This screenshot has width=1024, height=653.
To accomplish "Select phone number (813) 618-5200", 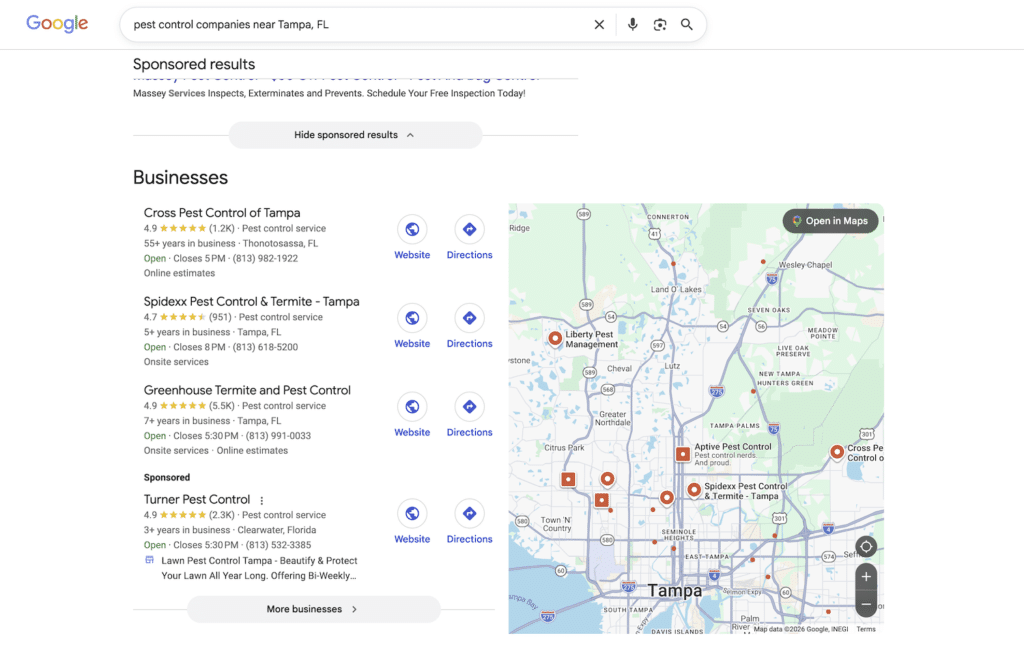I will point(265,347).
